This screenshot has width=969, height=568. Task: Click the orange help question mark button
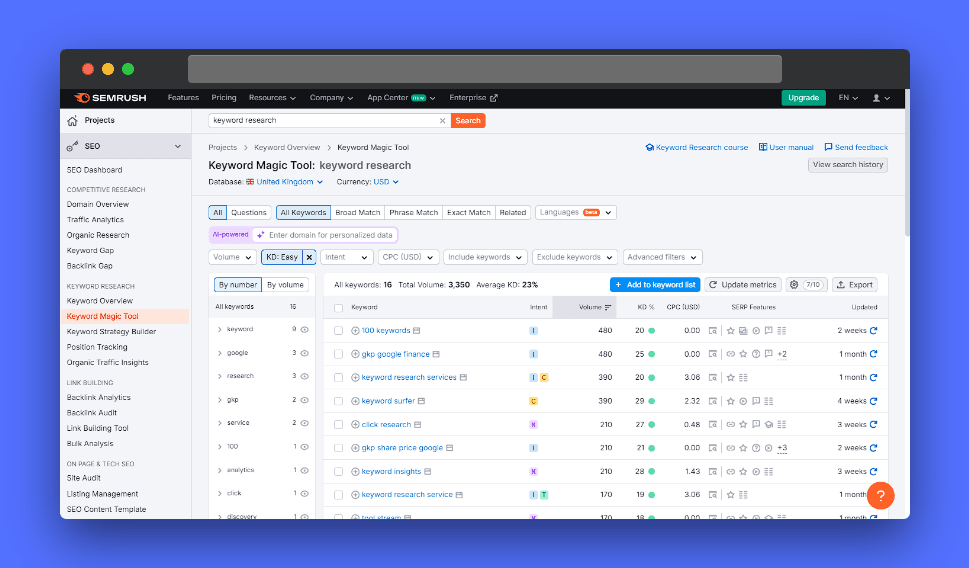coord(881,496)
